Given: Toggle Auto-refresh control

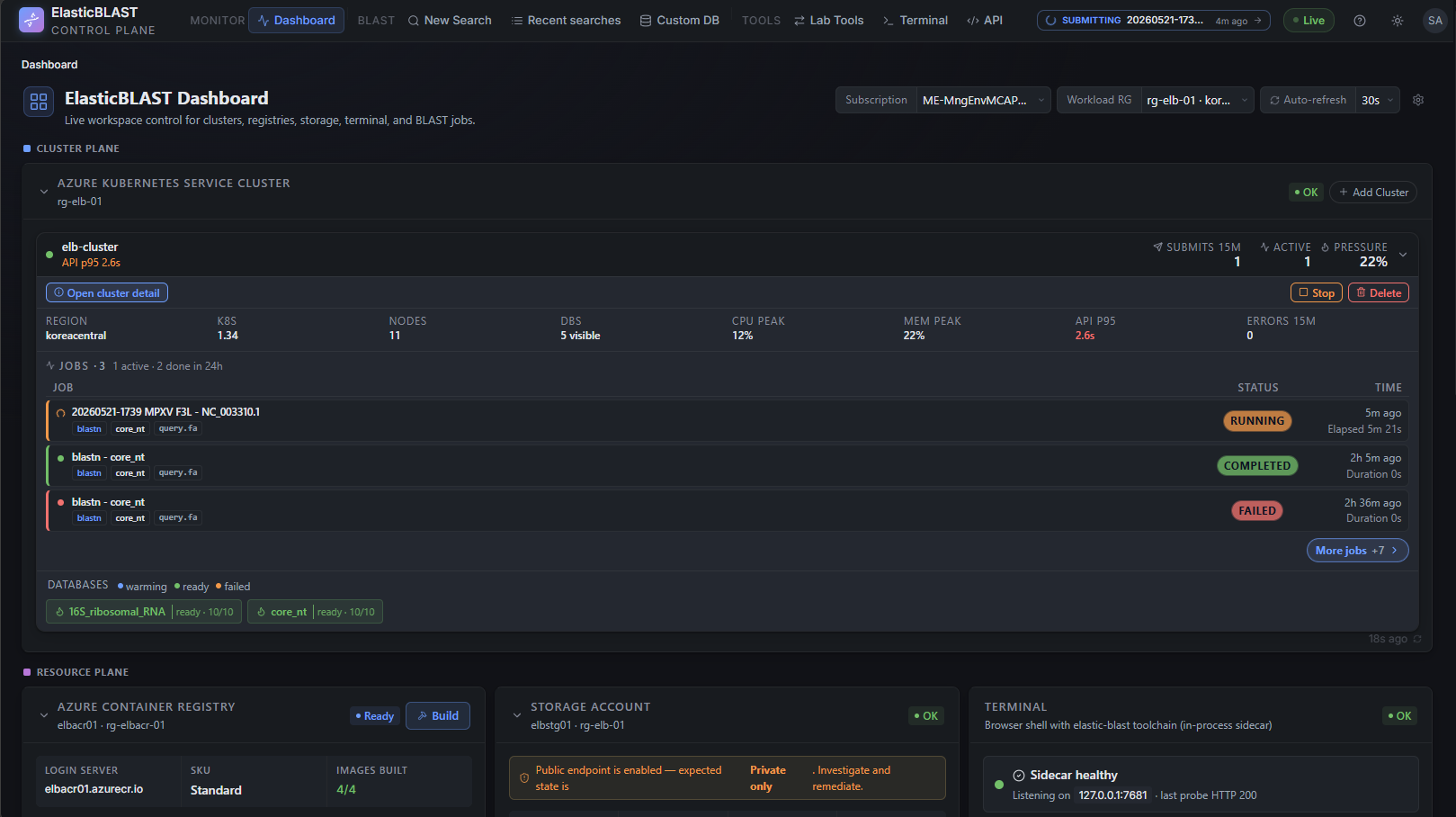Looking at the screenshot, I should click(x=1308, y=100).
